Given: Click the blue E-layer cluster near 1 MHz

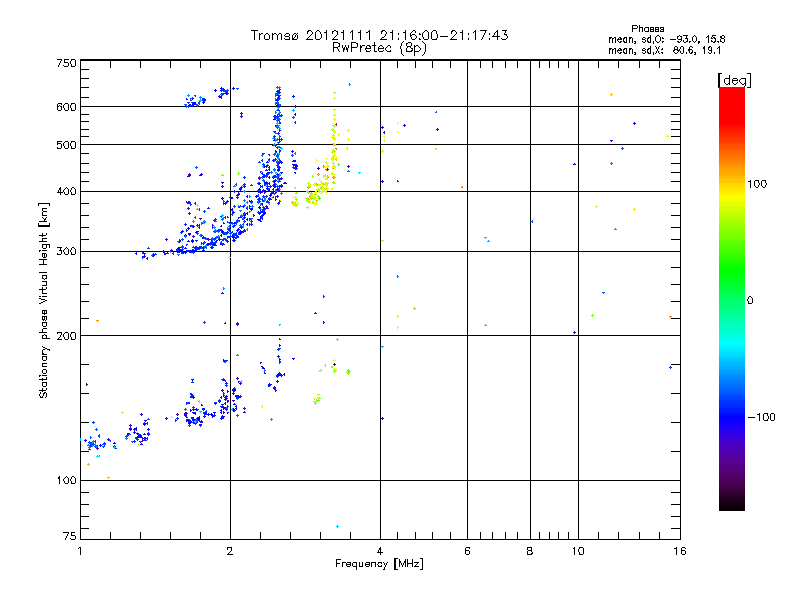Looking at the screenshot, I should point(97,443).
